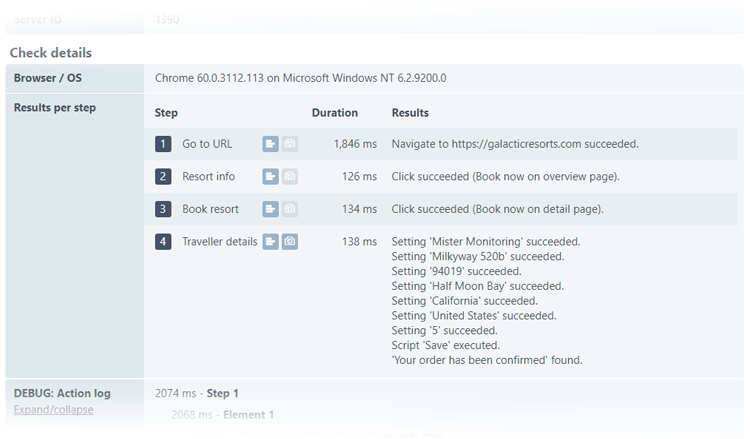Click the '2074 ms - Step 1' log entry
Image resolution: width=750 pixels, height=439 pixels.
coord(197,393)
